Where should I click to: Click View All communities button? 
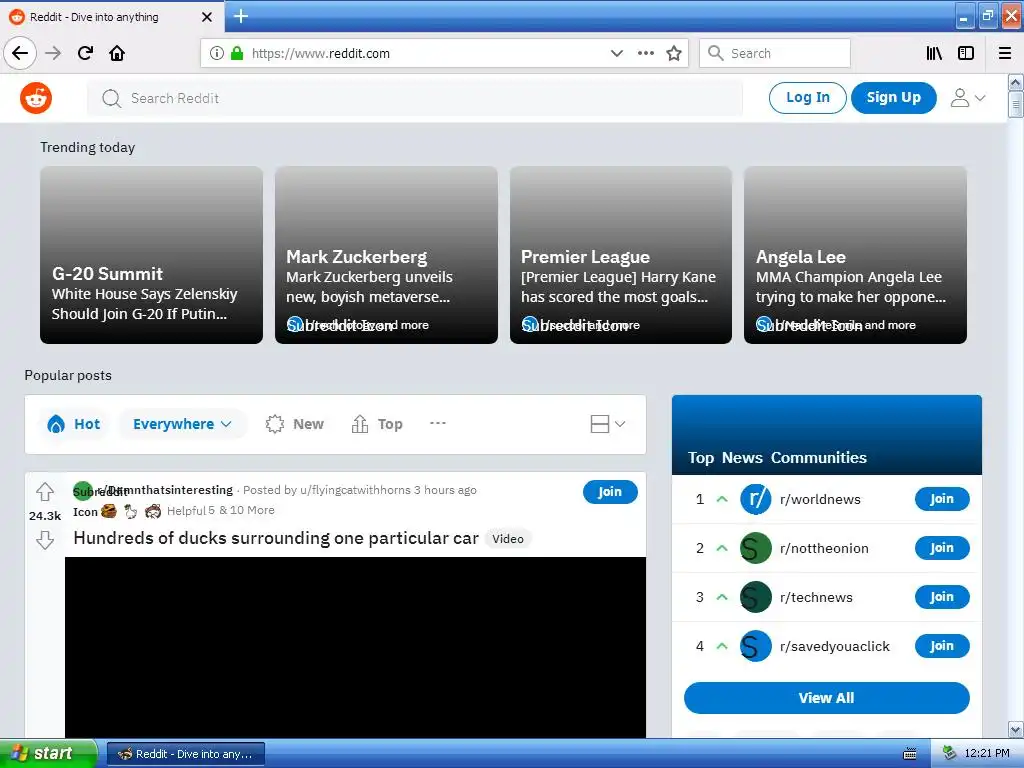(x=826, y=698)
